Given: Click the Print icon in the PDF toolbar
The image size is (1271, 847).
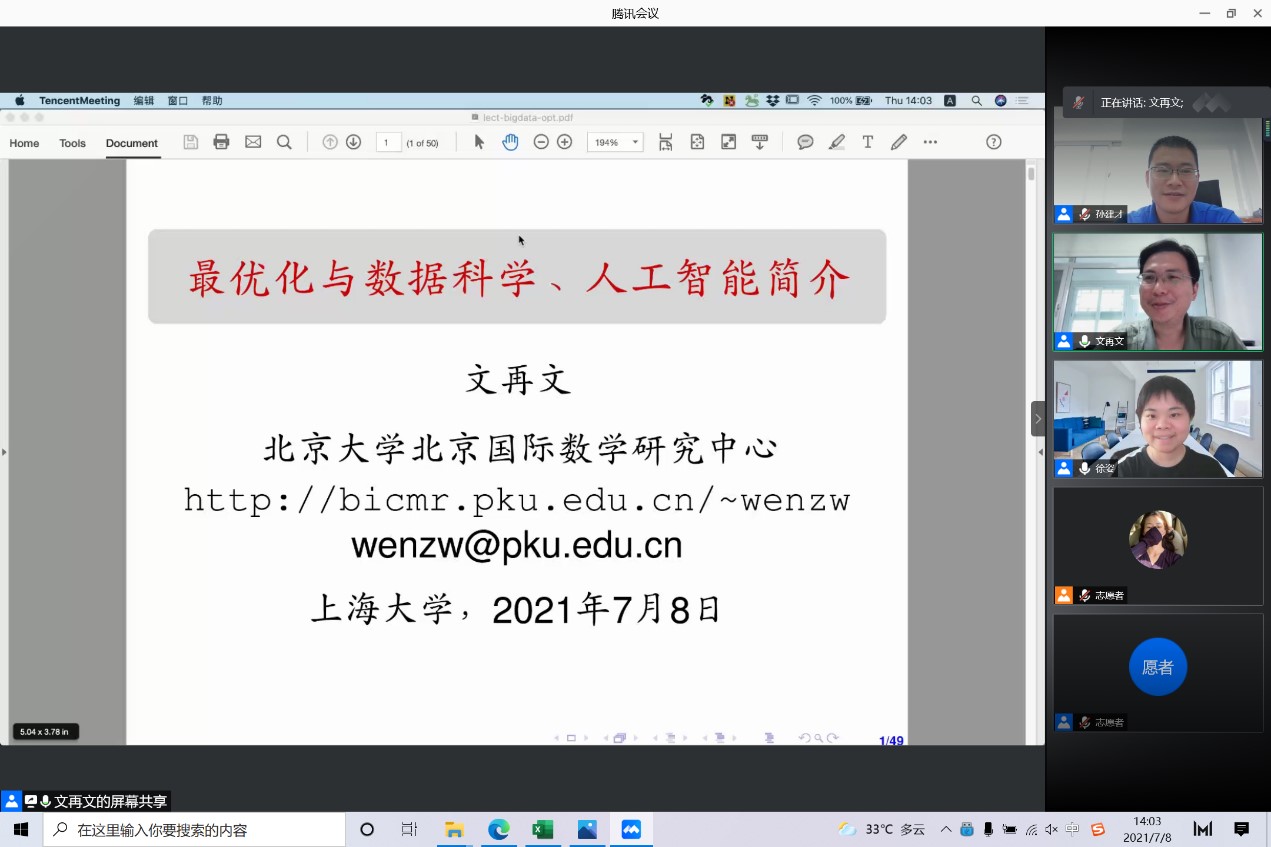Looking at the screenshot, I should (x=222, y=142).
